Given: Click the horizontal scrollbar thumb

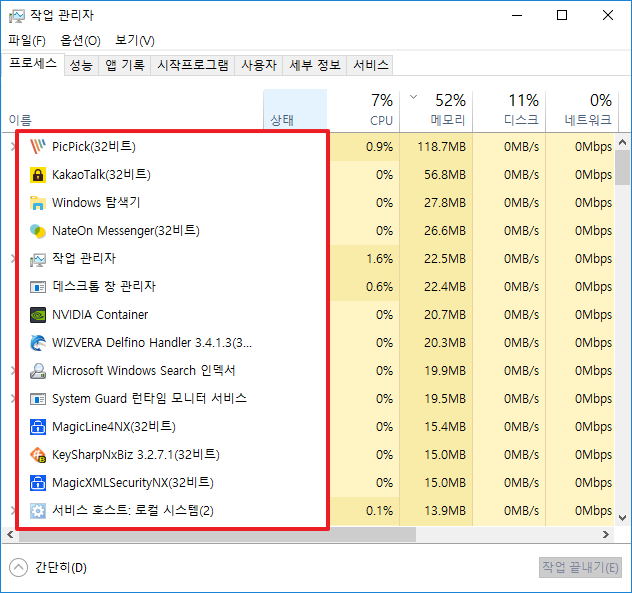Looking at the screenshot, I should 217,535.
